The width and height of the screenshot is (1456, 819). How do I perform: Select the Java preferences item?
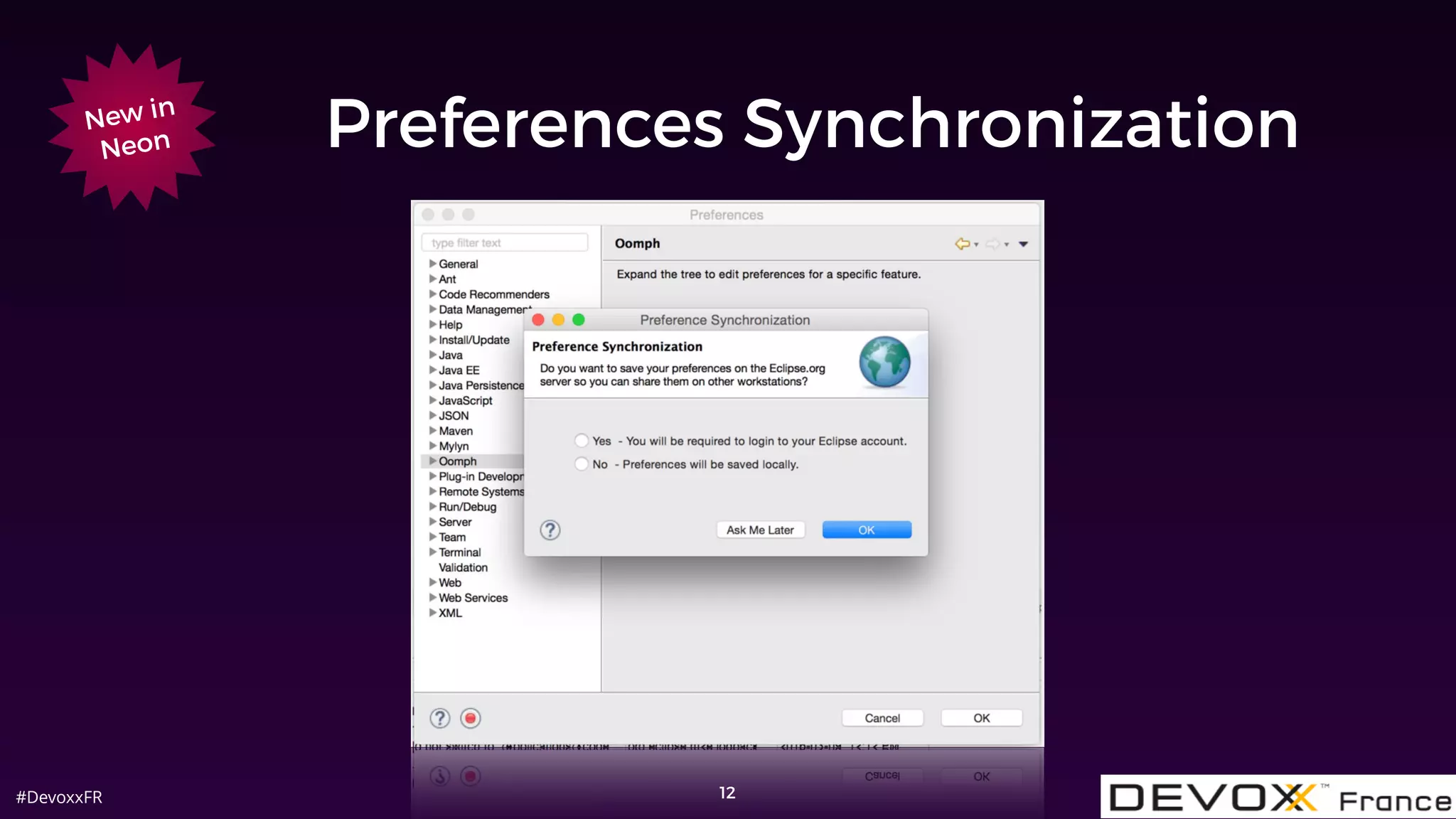coord(451,355)
